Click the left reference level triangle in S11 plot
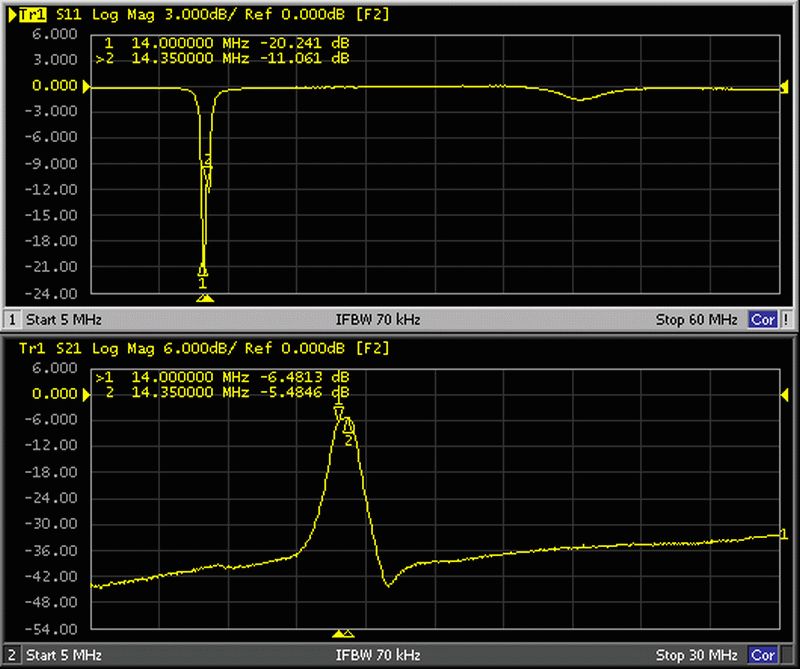This screenshot has width=800, height=669. [x=86, y=87]
